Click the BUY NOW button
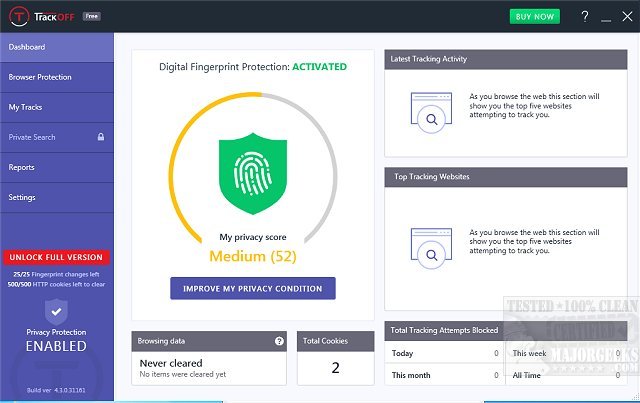640x403 pixels. click(x=535, y=17)
